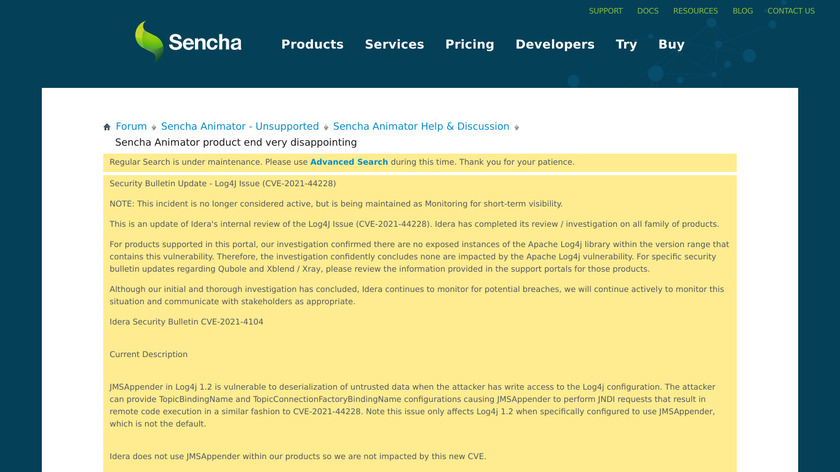
Task: Open the Services menu
Action: pyautogui.click(x=394, y=44)
